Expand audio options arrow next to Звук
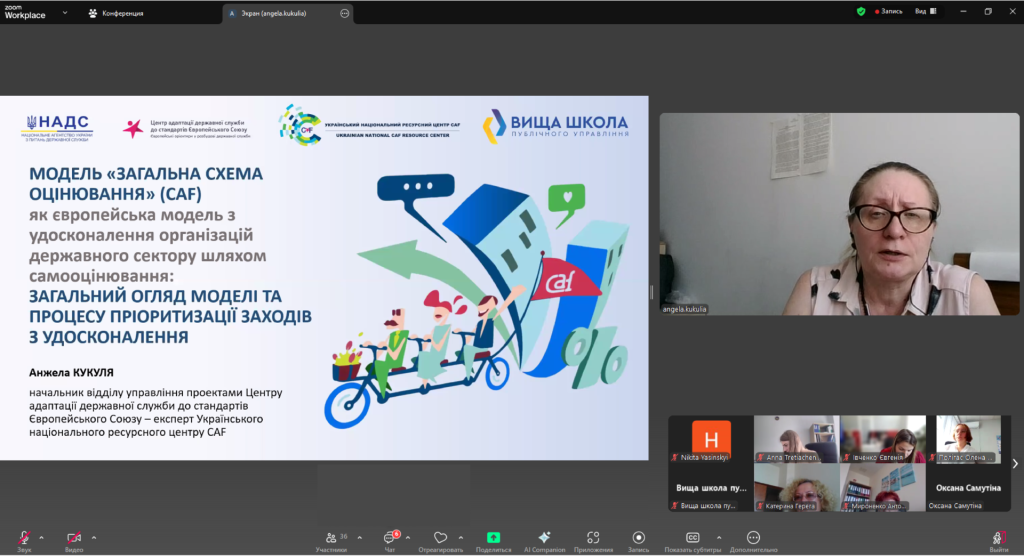Image resolution: width=1024 pixels, height=558 pixels. (41, 538)
